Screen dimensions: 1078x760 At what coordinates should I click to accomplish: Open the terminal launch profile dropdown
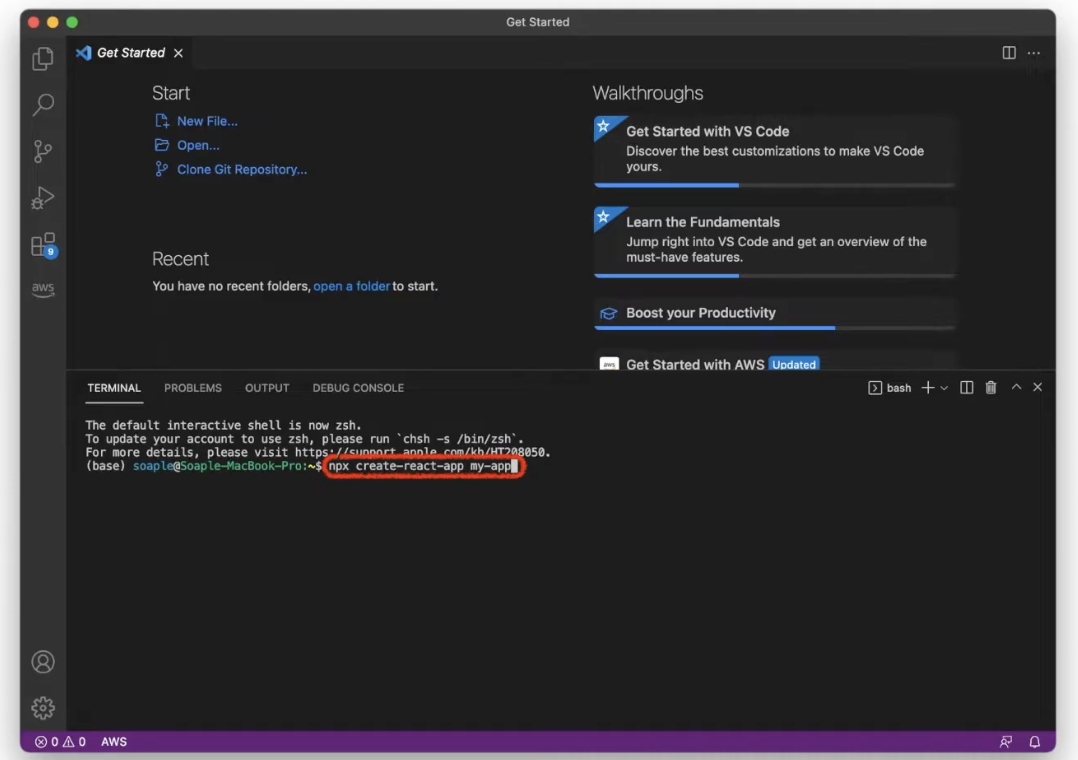click(943, 387)
